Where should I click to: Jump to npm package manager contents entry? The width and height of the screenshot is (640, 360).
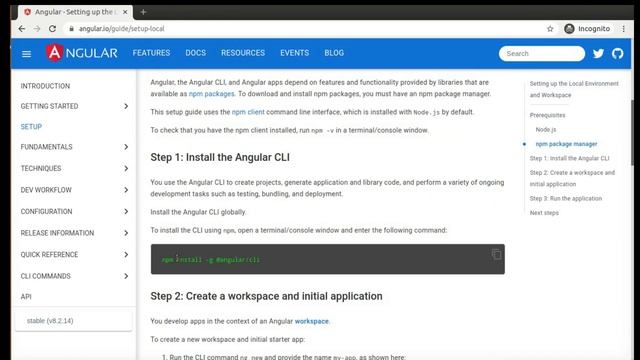tap(566, 144)
